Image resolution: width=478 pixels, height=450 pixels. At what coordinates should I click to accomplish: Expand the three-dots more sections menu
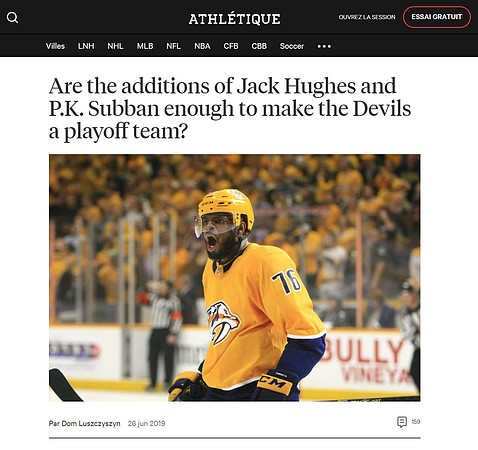tap(324, 46)
